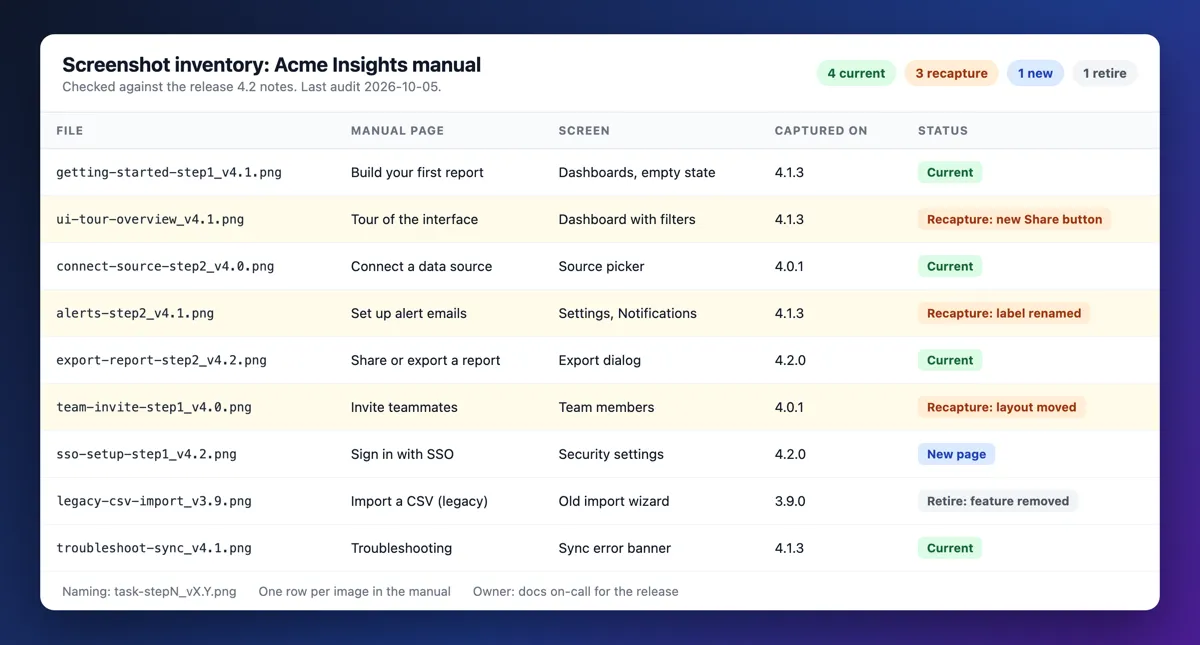Click 'Connect a data source' cell
The height and width of the screenshot is (645, 1200).
point(421,266)
